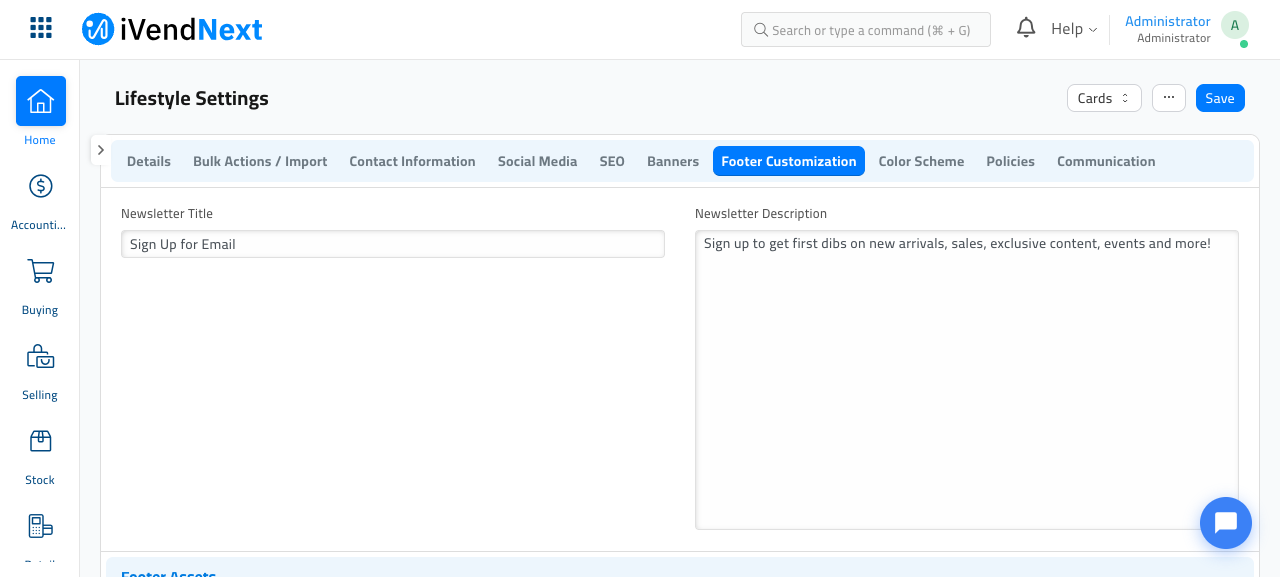This screenshot has height=577, width=1280.
Task: Open the Communication tab
Action: coord(1106,161)
